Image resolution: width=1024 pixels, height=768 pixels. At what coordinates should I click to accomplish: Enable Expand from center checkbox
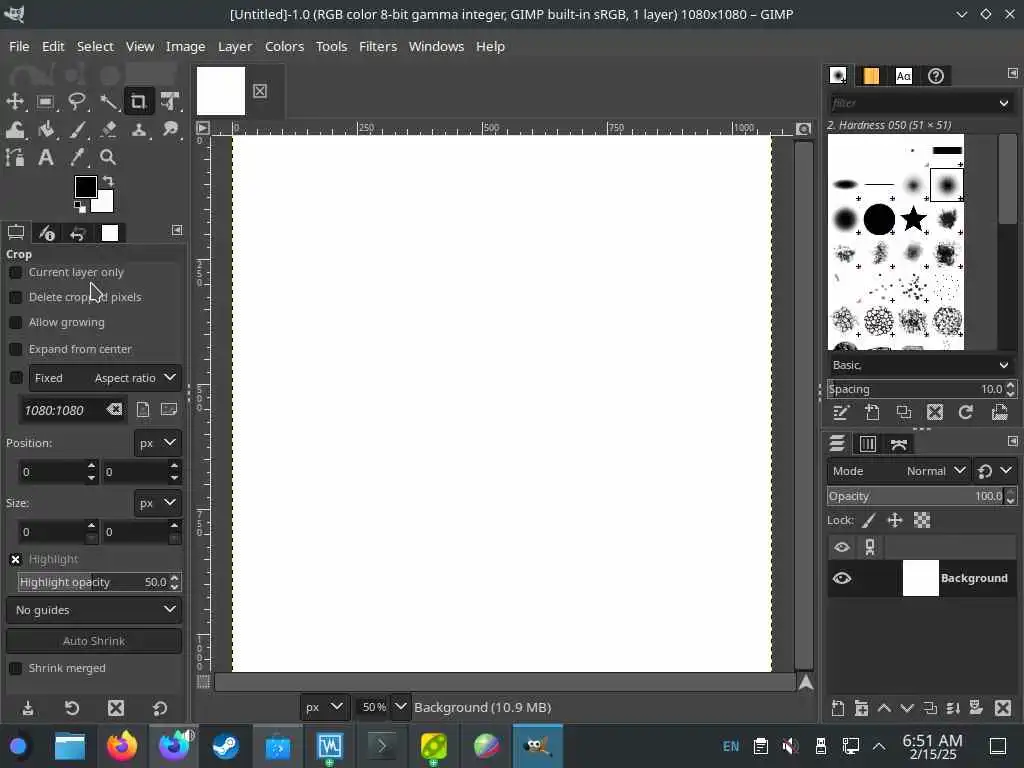(x=16, y=349)
